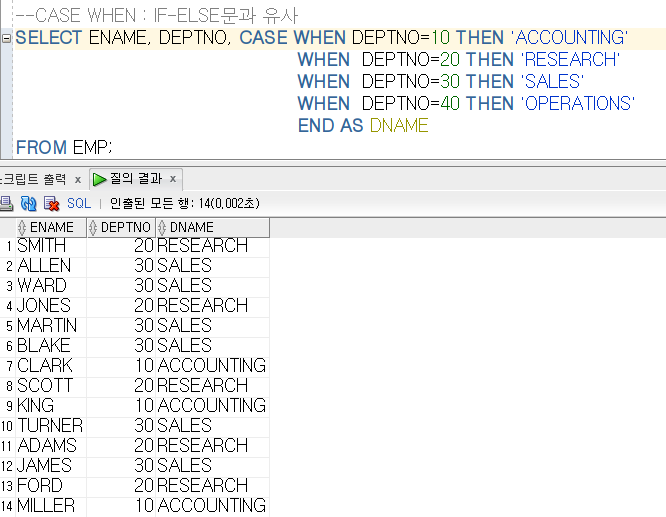Image resolution: width=666 pixels, height=517 pixels.
Task: Click the 'ACCOUNTING' string in the editor
Action: [571, 38]
